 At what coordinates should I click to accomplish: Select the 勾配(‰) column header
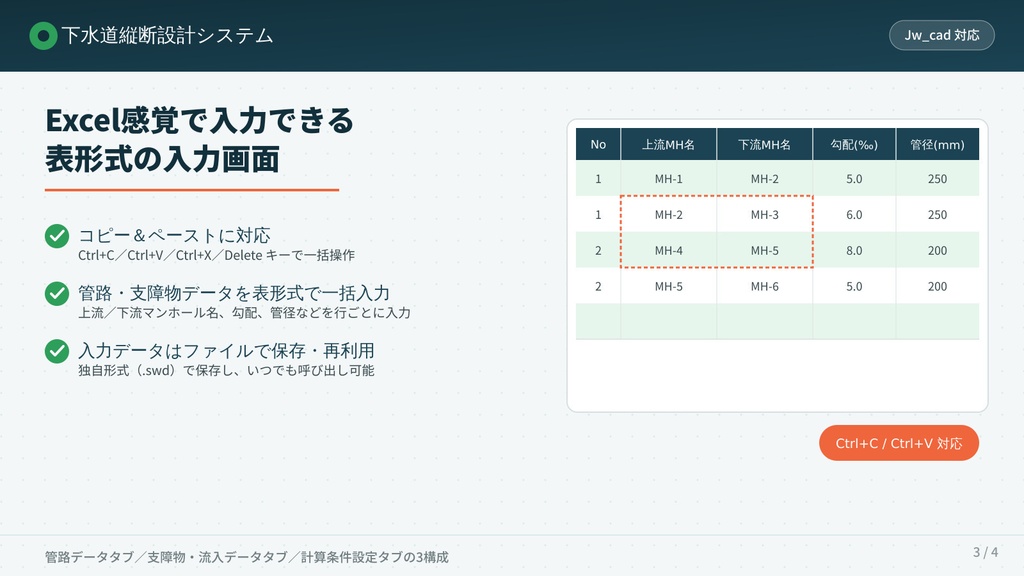(x=854, y=144)
